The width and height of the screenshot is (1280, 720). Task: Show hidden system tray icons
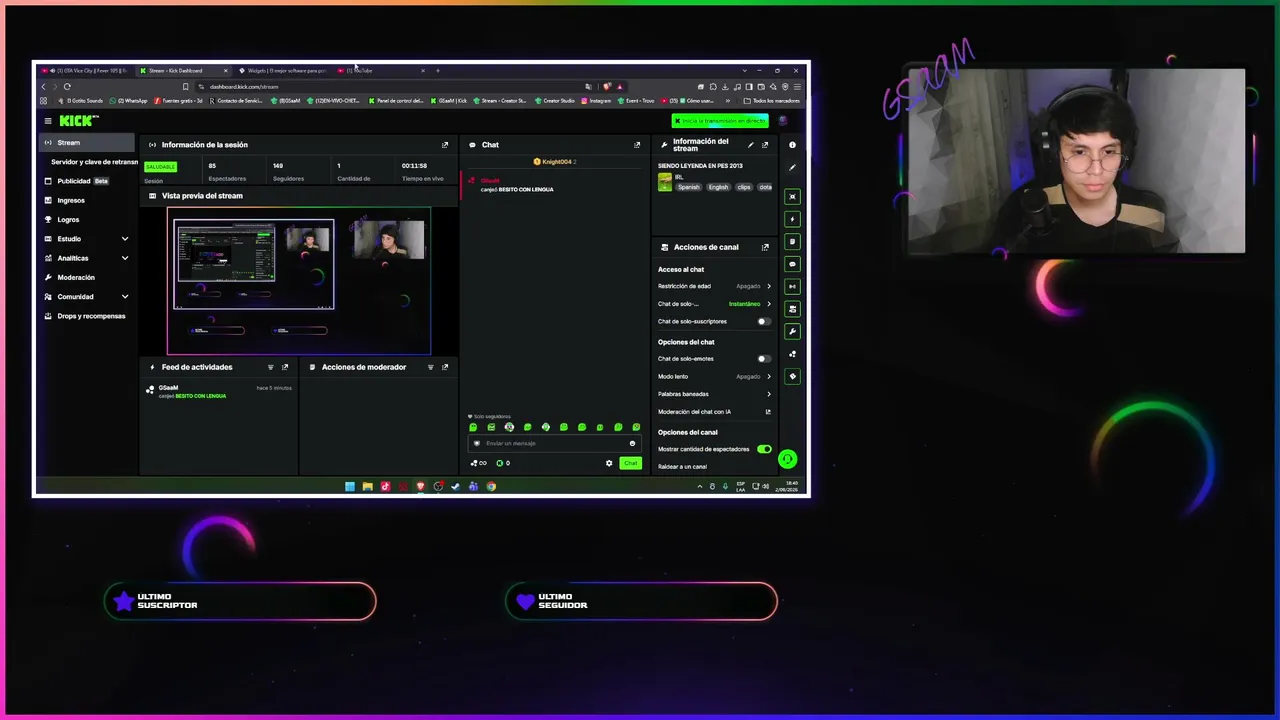coord(700,487)
